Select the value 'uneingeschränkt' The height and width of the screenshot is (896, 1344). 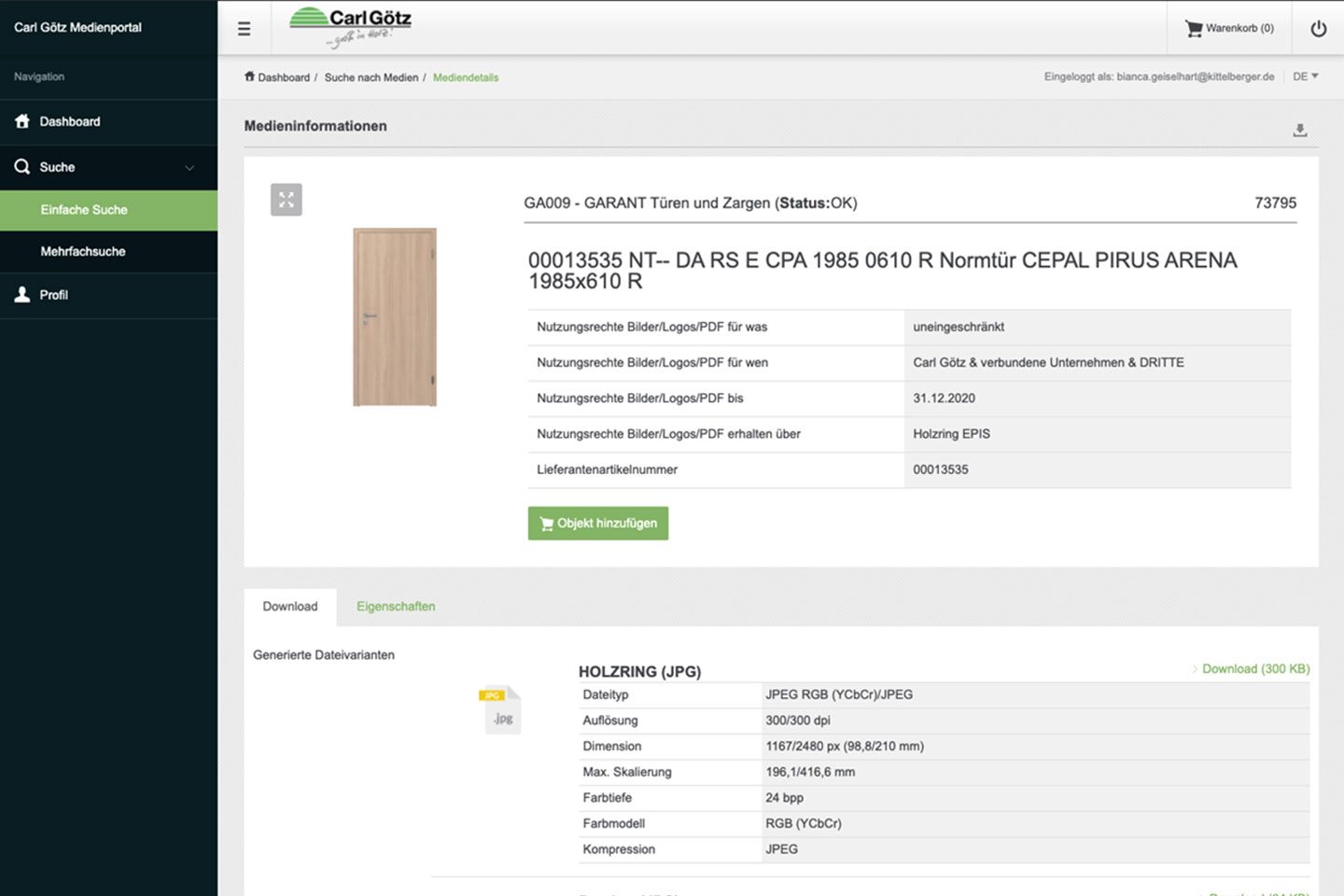coord(959,327)
